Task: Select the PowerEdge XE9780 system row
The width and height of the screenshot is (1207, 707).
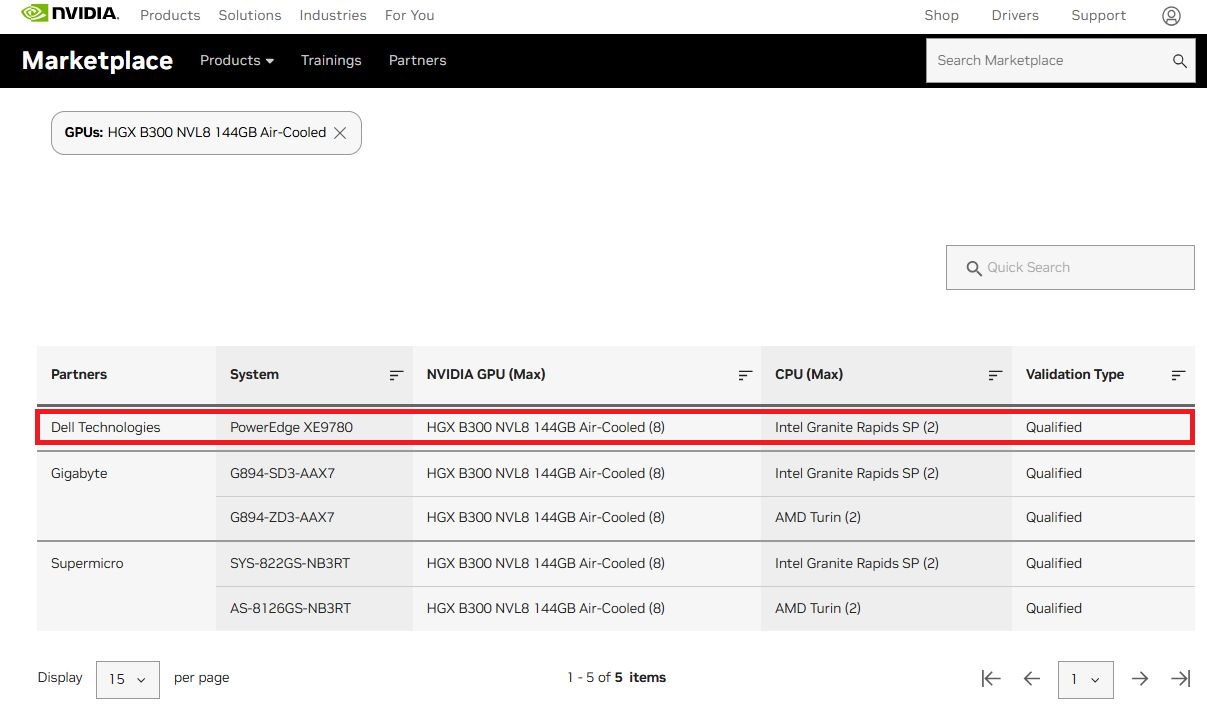Action: tap(291, 427)
